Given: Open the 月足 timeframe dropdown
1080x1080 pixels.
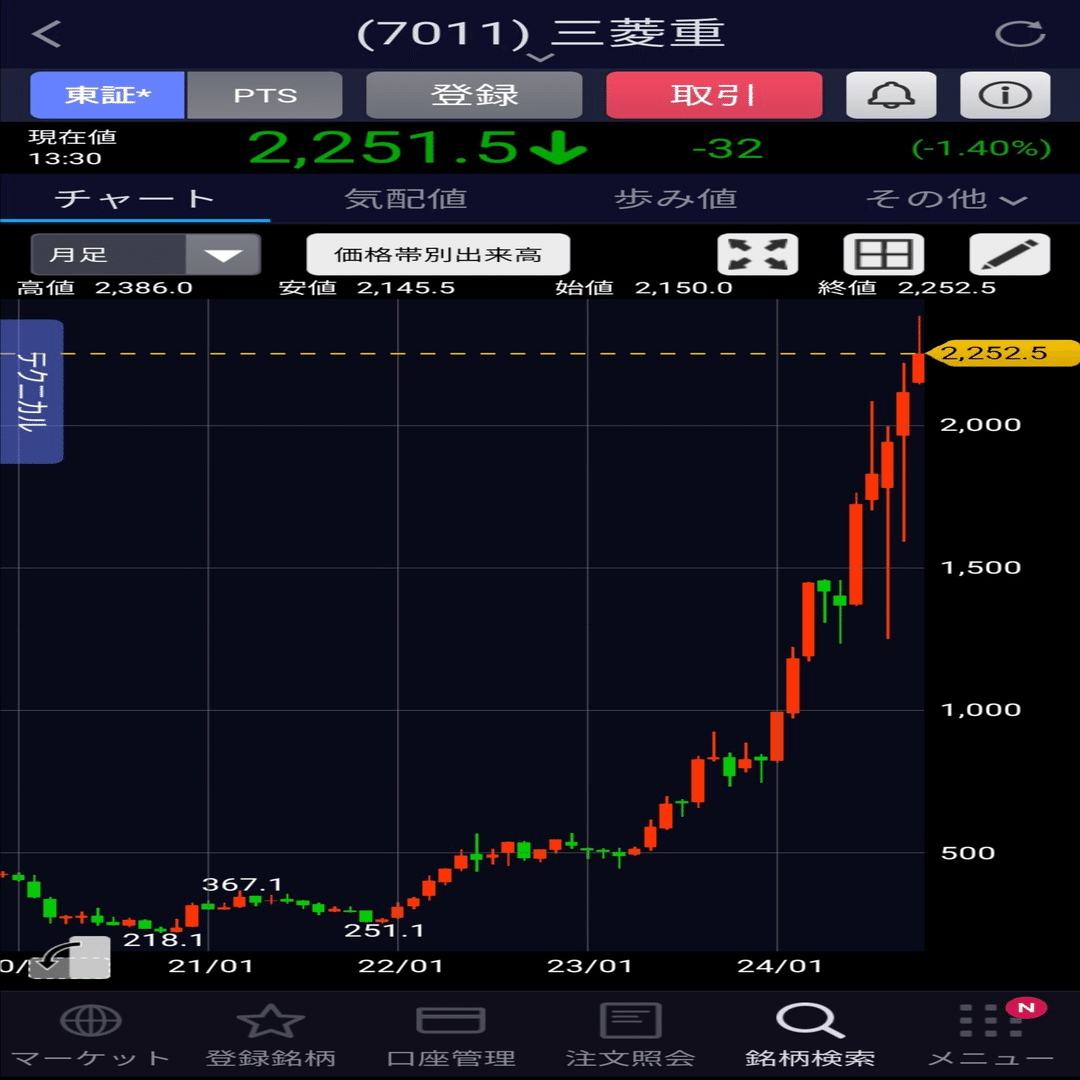Looking at the screenshot, I should pyautogui.click(x=145, y=254).
